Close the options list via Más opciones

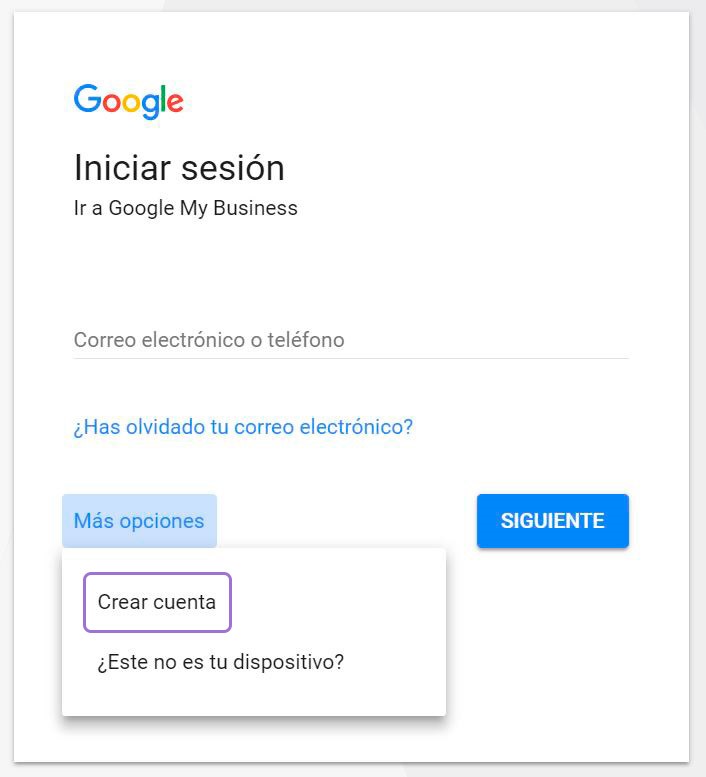139,521
